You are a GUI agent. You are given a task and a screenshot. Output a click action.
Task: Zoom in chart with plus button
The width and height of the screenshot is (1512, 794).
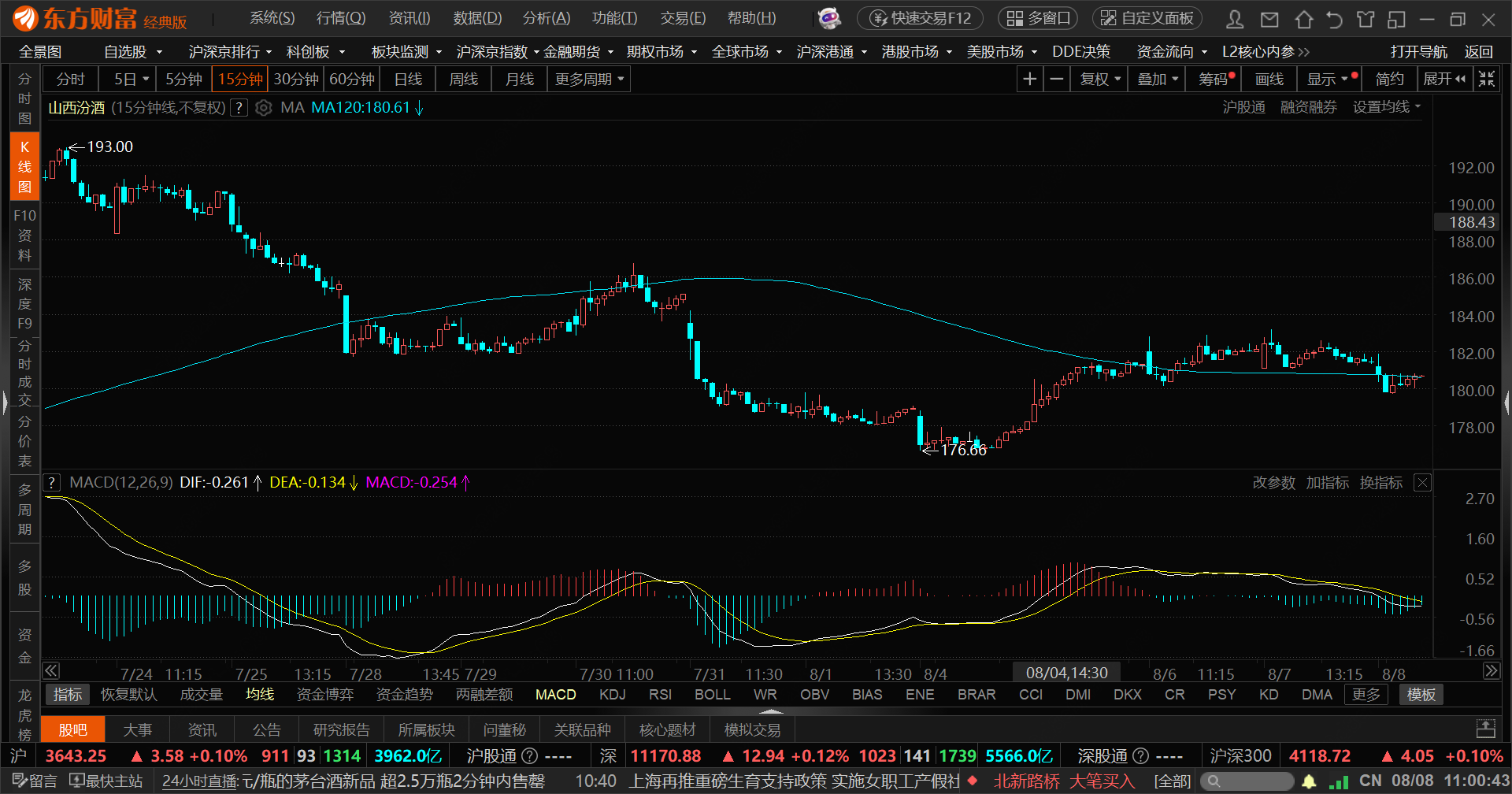[1029, 79]
